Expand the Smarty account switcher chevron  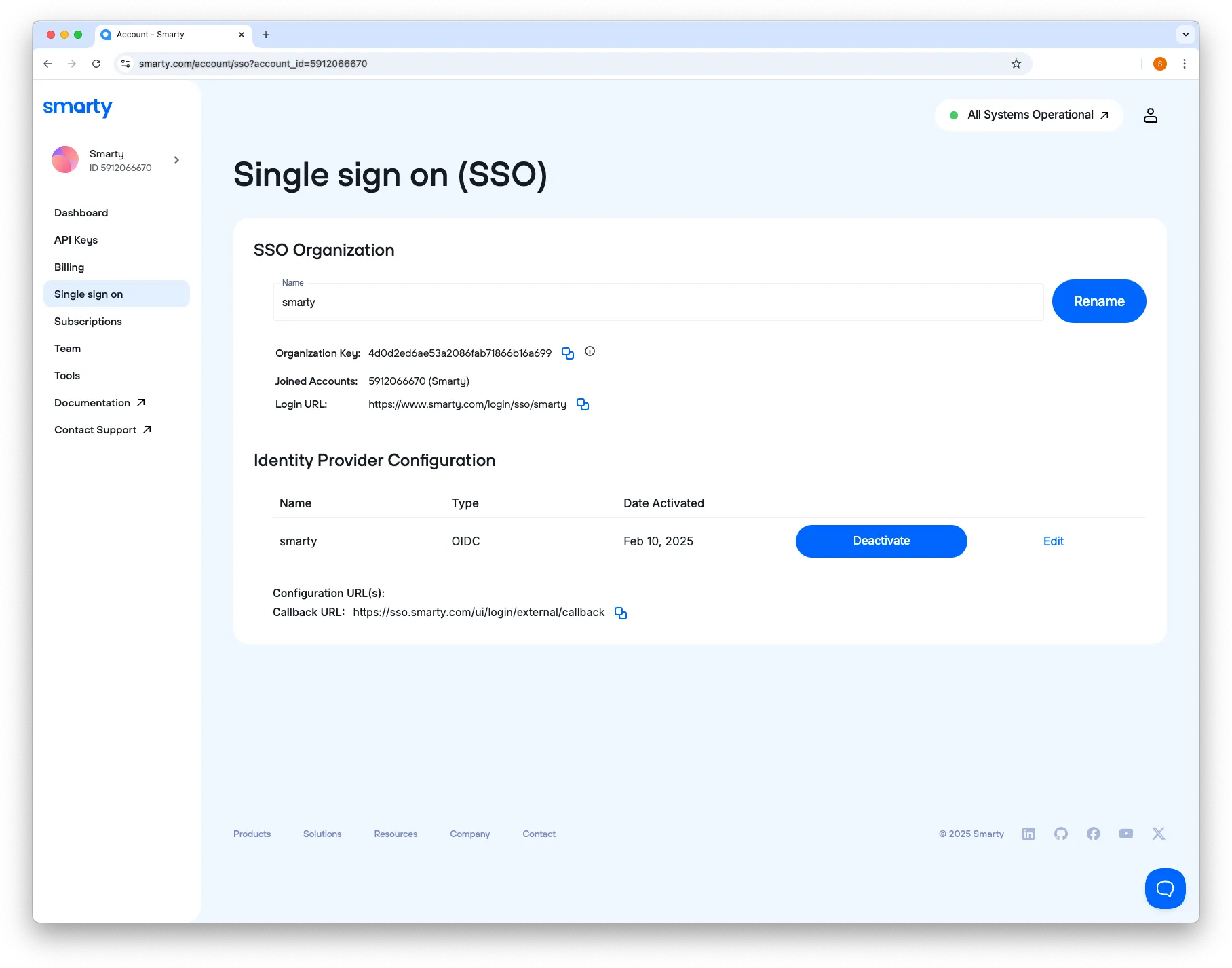(x=176, y=160)
